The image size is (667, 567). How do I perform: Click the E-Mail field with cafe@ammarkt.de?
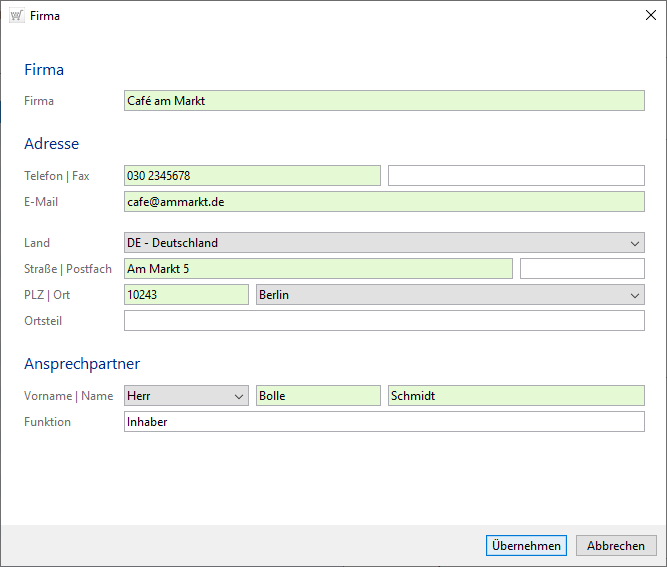point(384,202)
